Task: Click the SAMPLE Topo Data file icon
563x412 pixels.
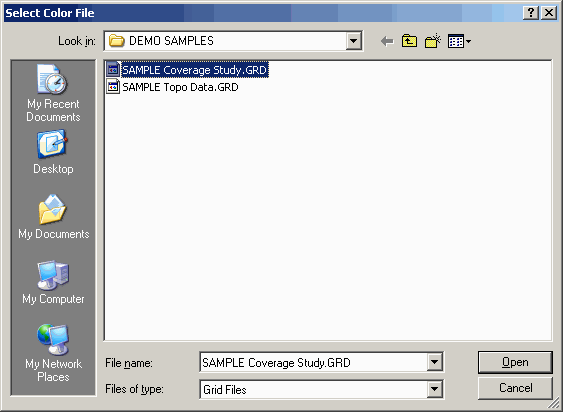Action: [x=113, y=87]
